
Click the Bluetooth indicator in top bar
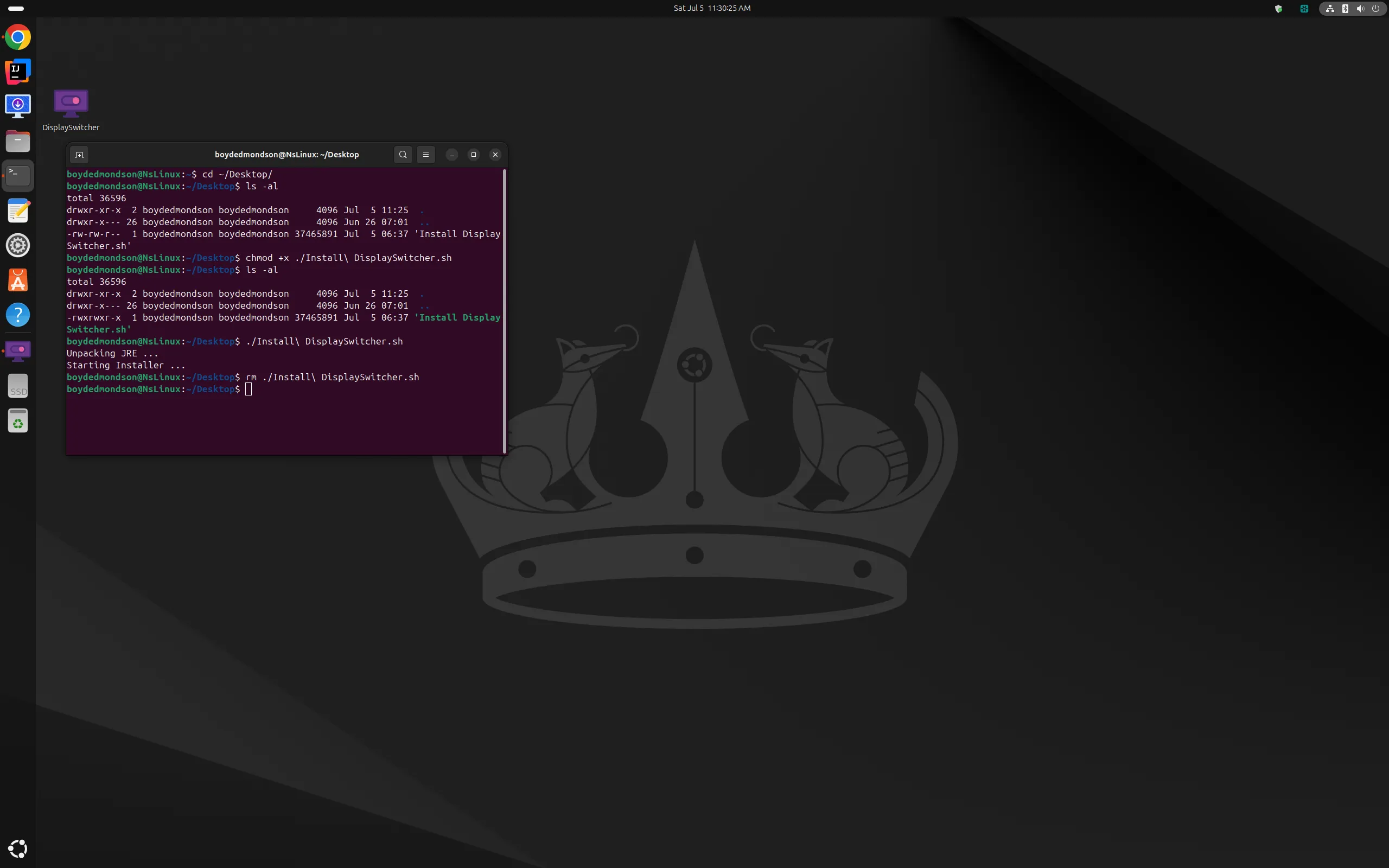point(1345,9)
